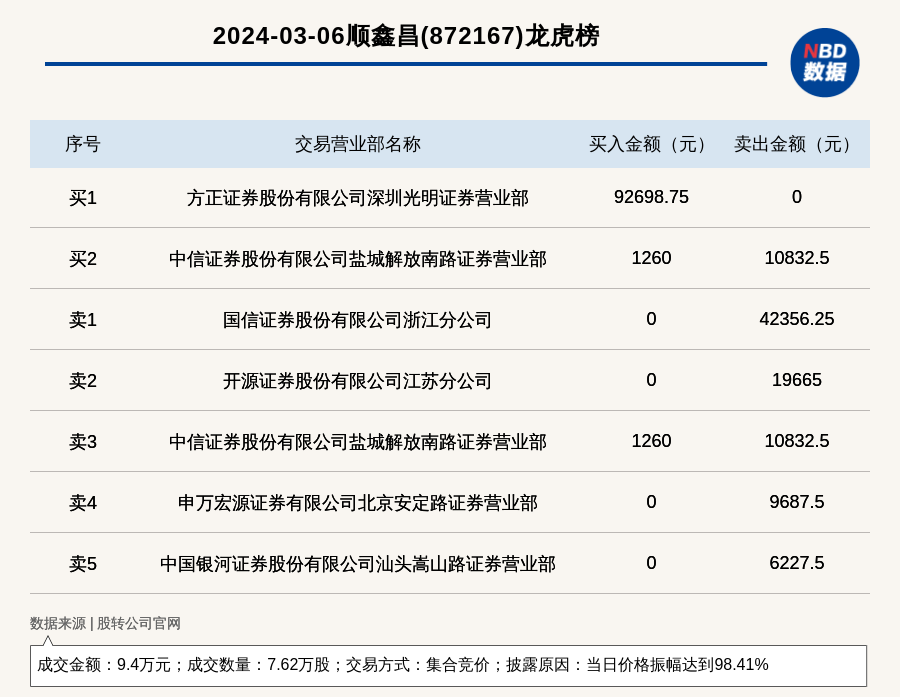Select sell amount 10832.5 in 卖3 row
The width and height of the screenshot is (900, 697).
tap(797, 441)
